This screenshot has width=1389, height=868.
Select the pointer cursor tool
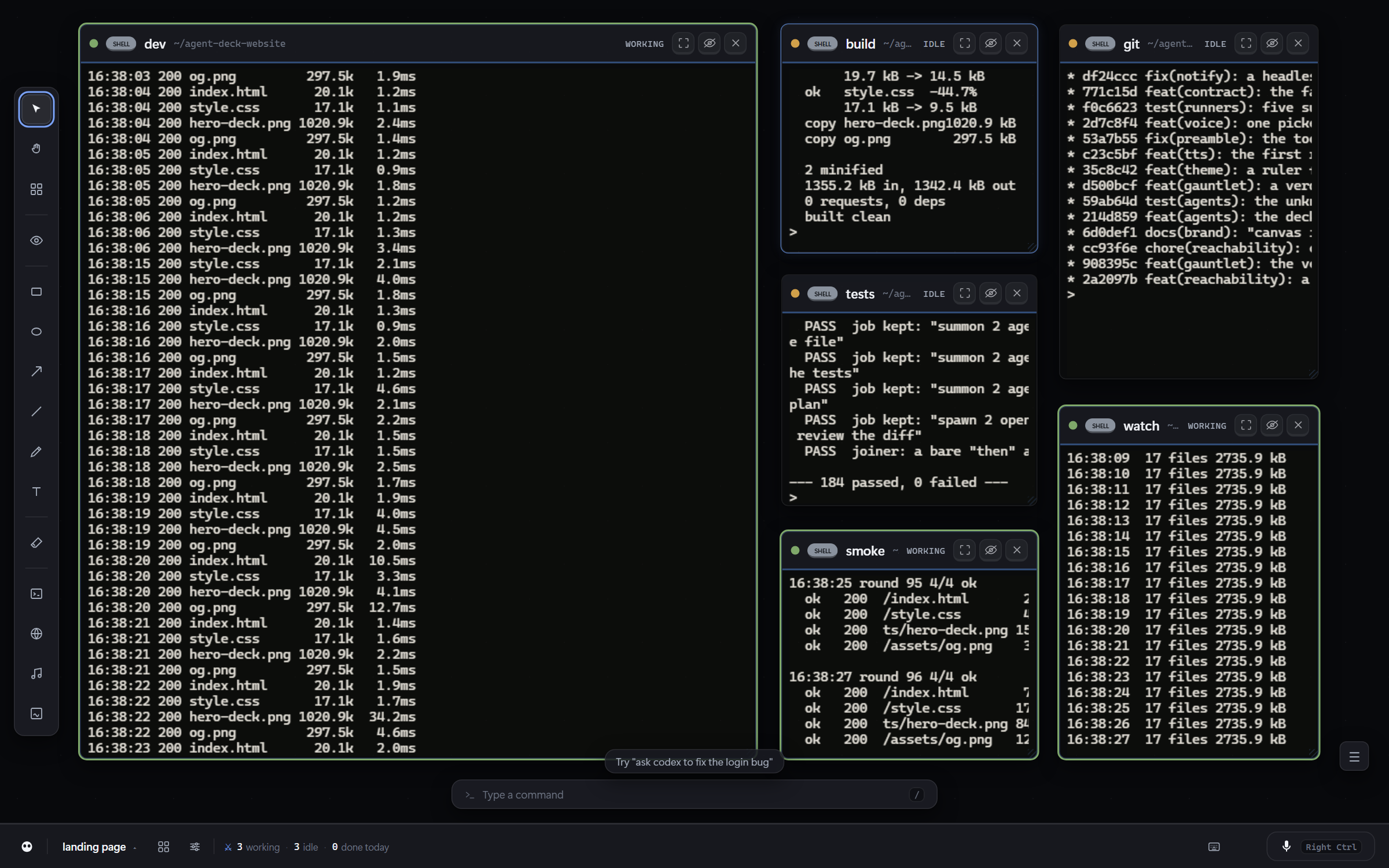[36, 109]
